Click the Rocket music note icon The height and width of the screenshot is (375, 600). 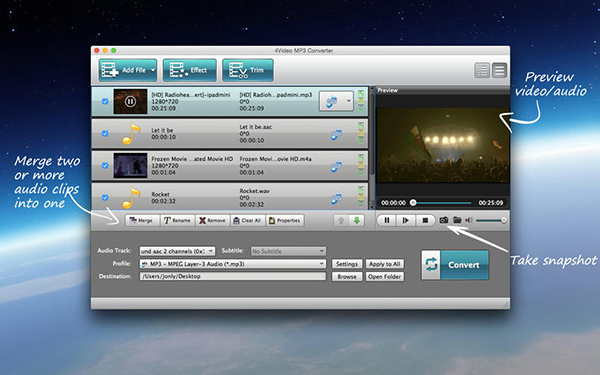(130, 197)
